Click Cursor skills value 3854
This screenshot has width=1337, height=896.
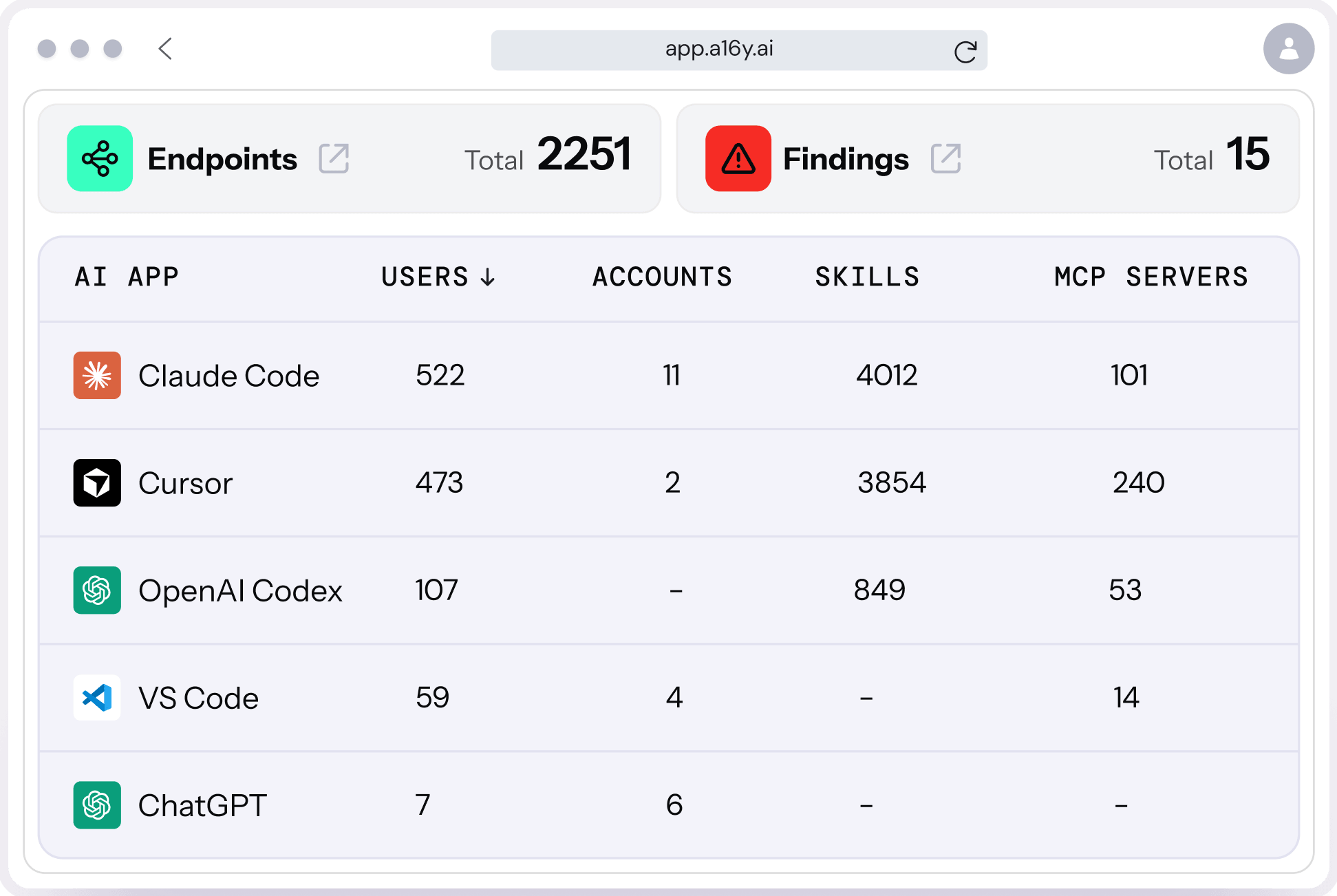coord(892,482)
